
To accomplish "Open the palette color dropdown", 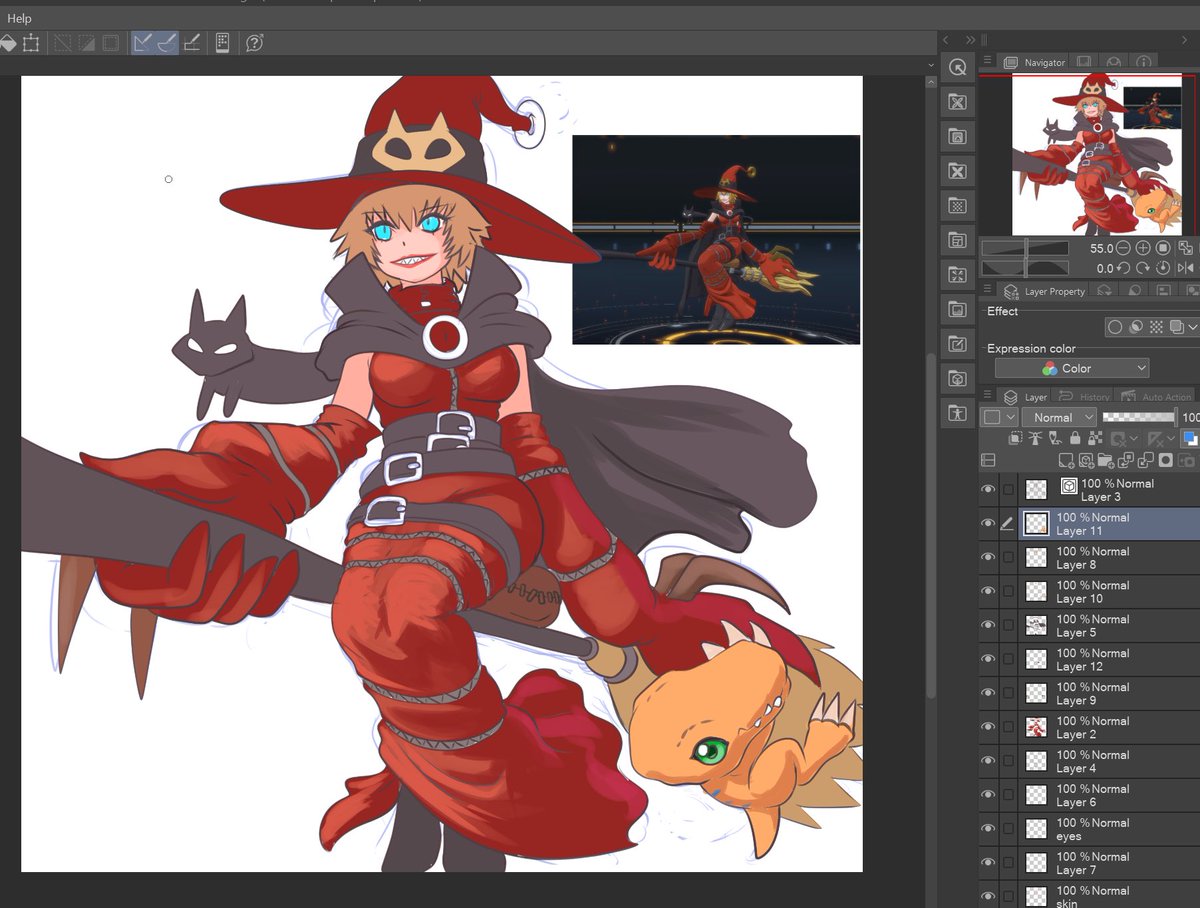I will coord(999,417).
